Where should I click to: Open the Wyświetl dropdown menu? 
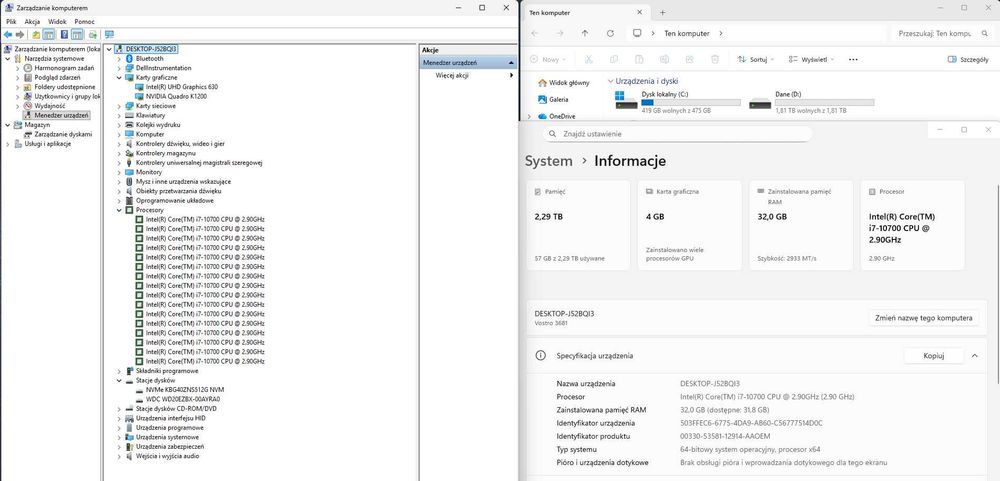tap(811, 59)
